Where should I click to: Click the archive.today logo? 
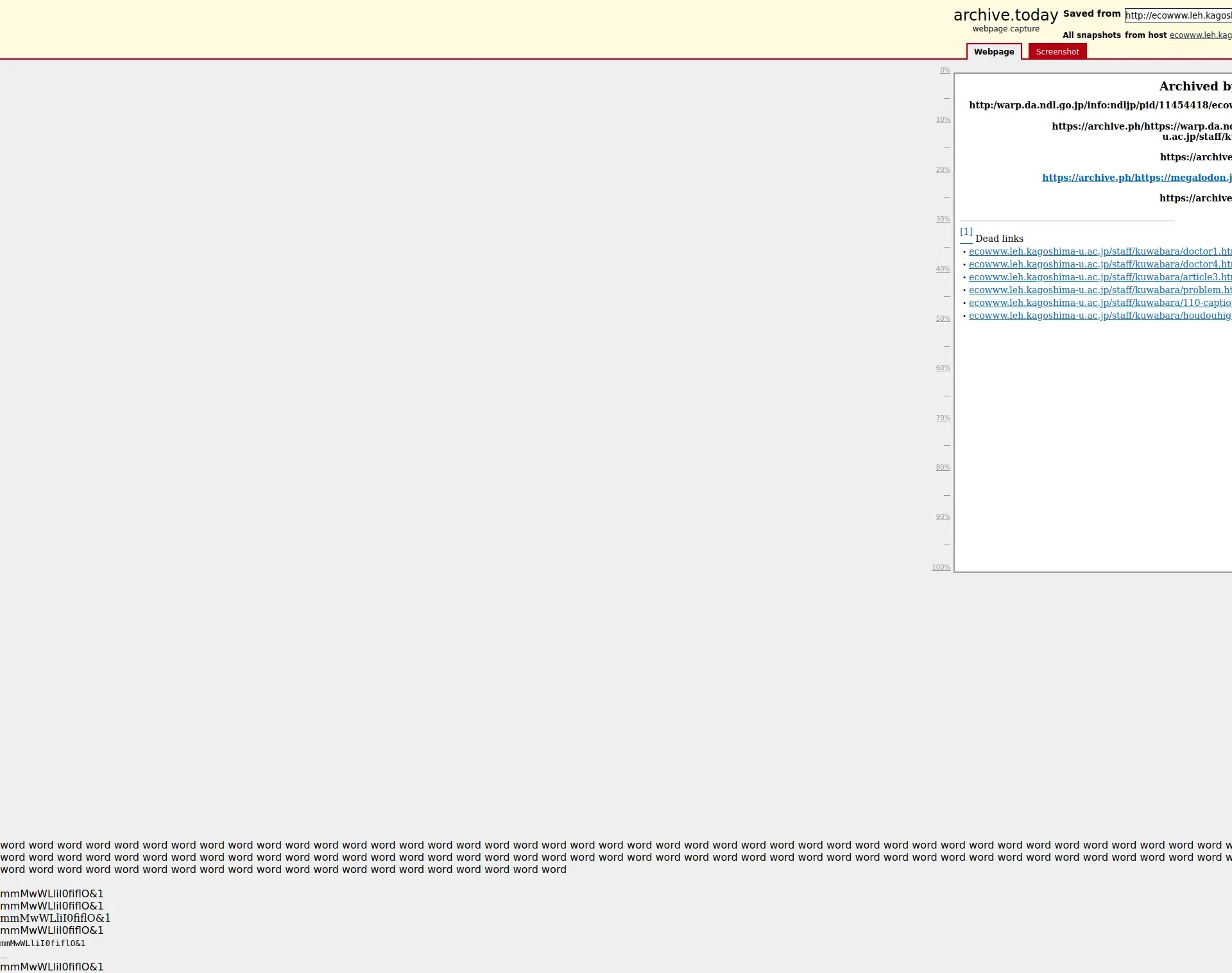tap(1005, 15)
